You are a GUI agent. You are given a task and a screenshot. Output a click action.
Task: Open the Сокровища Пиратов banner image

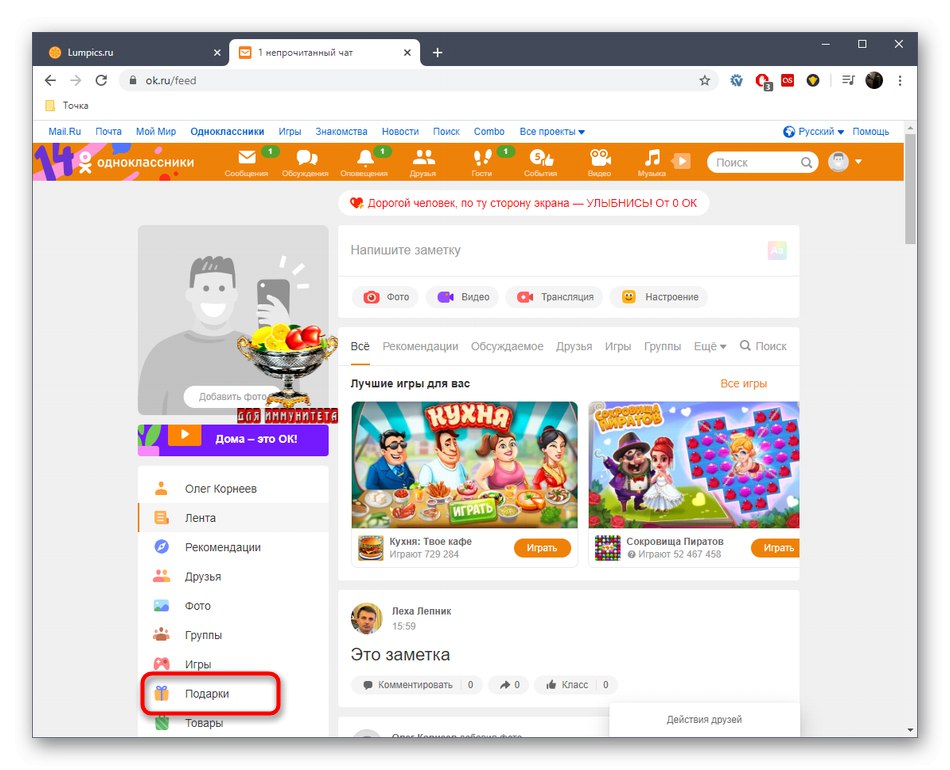[694, 465]
